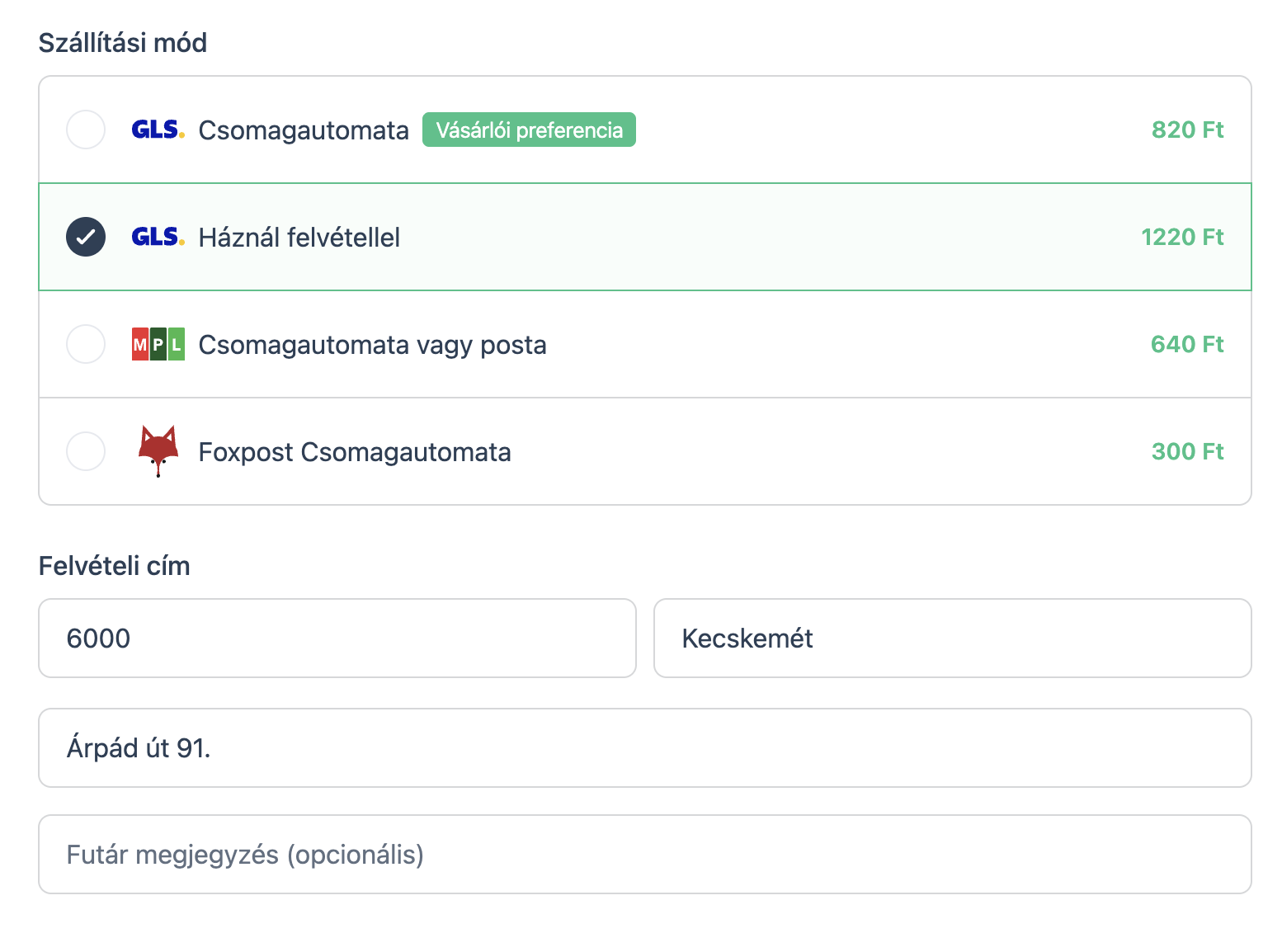Viewport: 1282px width, 952px height.
Task: Toggle the checked Háznál felvétellel radio button
Action: (86, 237)
